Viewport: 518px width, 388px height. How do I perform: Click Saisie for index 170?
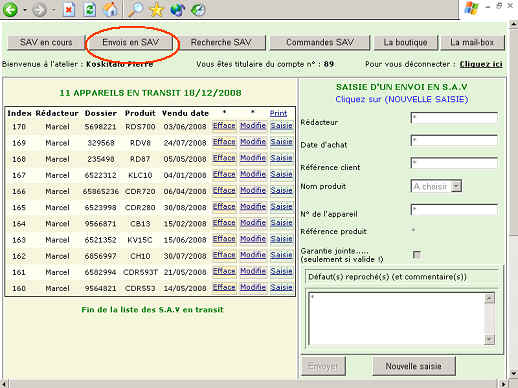(281, 126)
